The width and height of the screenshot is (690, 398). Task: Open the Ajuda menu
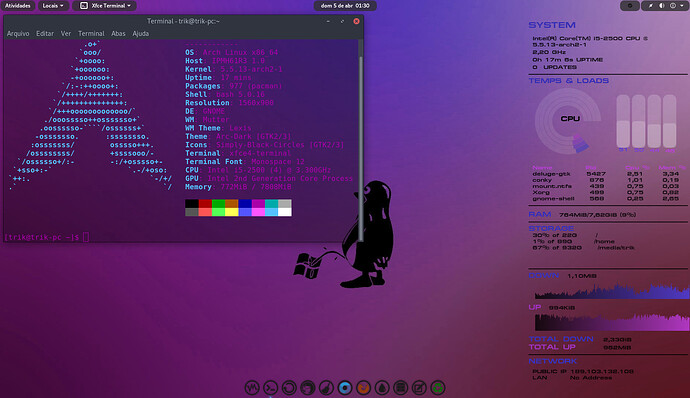(141, 33)
